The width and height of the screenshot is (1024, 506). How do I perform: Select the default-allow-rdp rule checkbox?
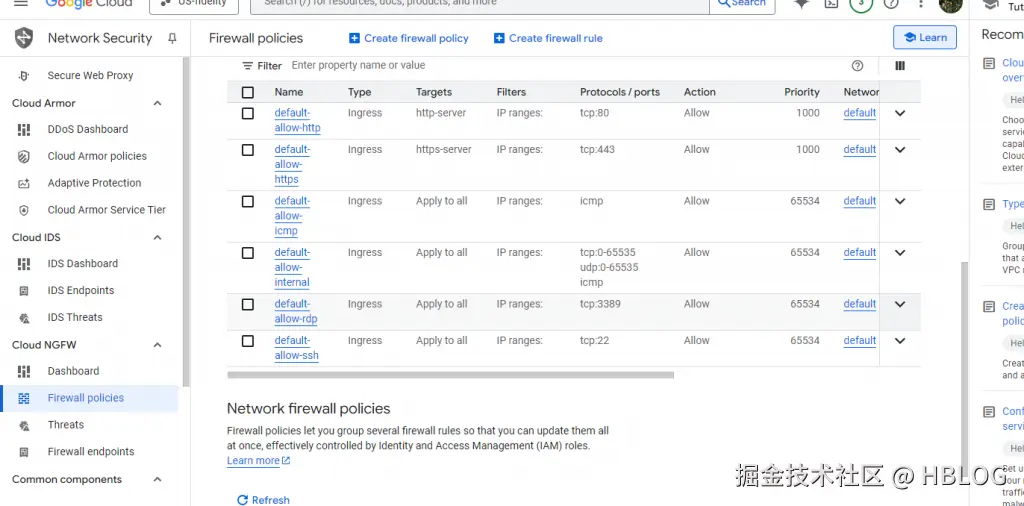[248, 305]
